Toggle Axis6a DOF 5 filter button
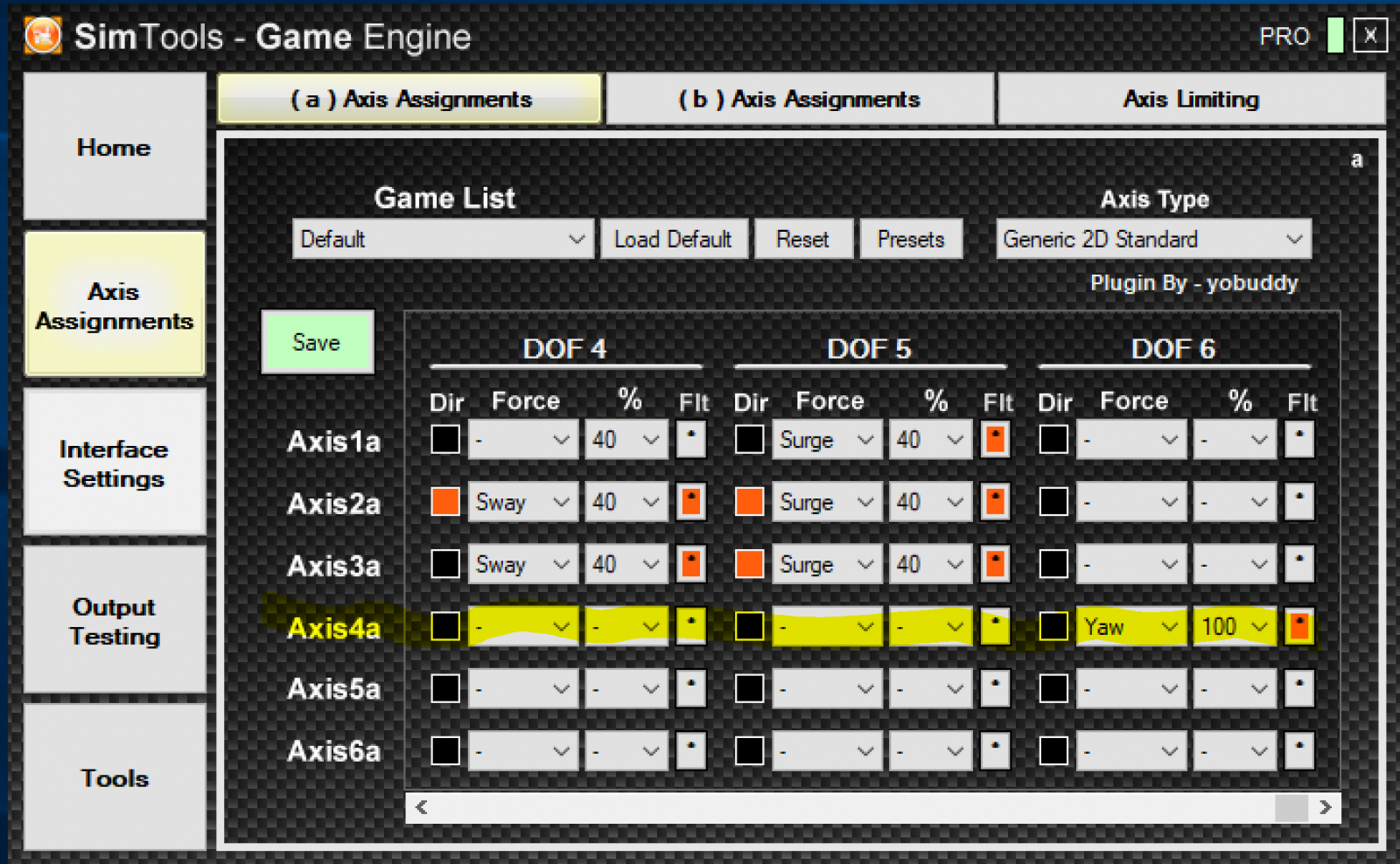This screenshot has width=1400, height=864. pos(995,750)
